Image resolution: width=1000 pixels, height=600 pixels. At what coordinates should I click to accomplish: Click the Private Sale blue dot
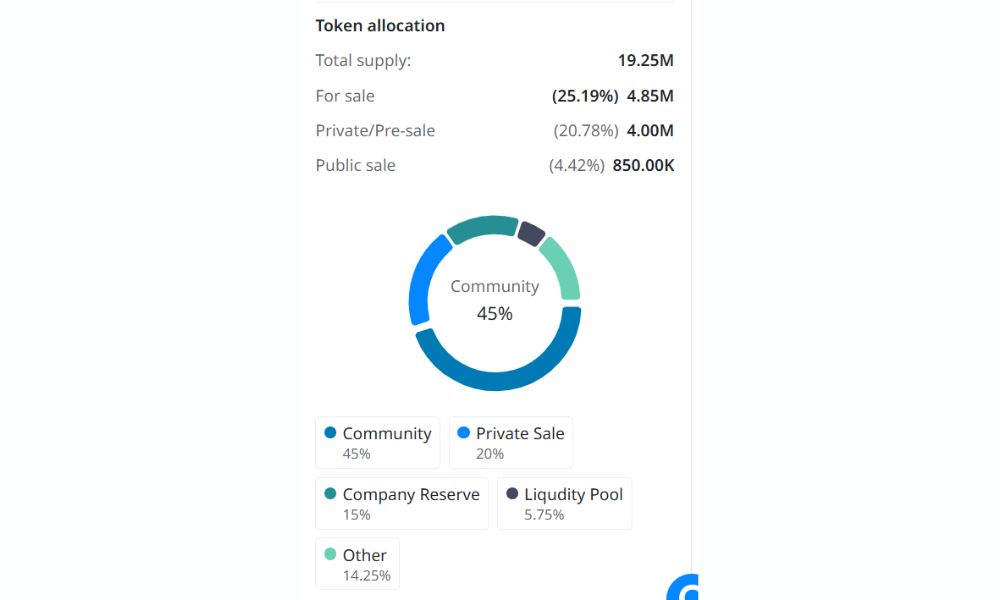coord(463,433)
